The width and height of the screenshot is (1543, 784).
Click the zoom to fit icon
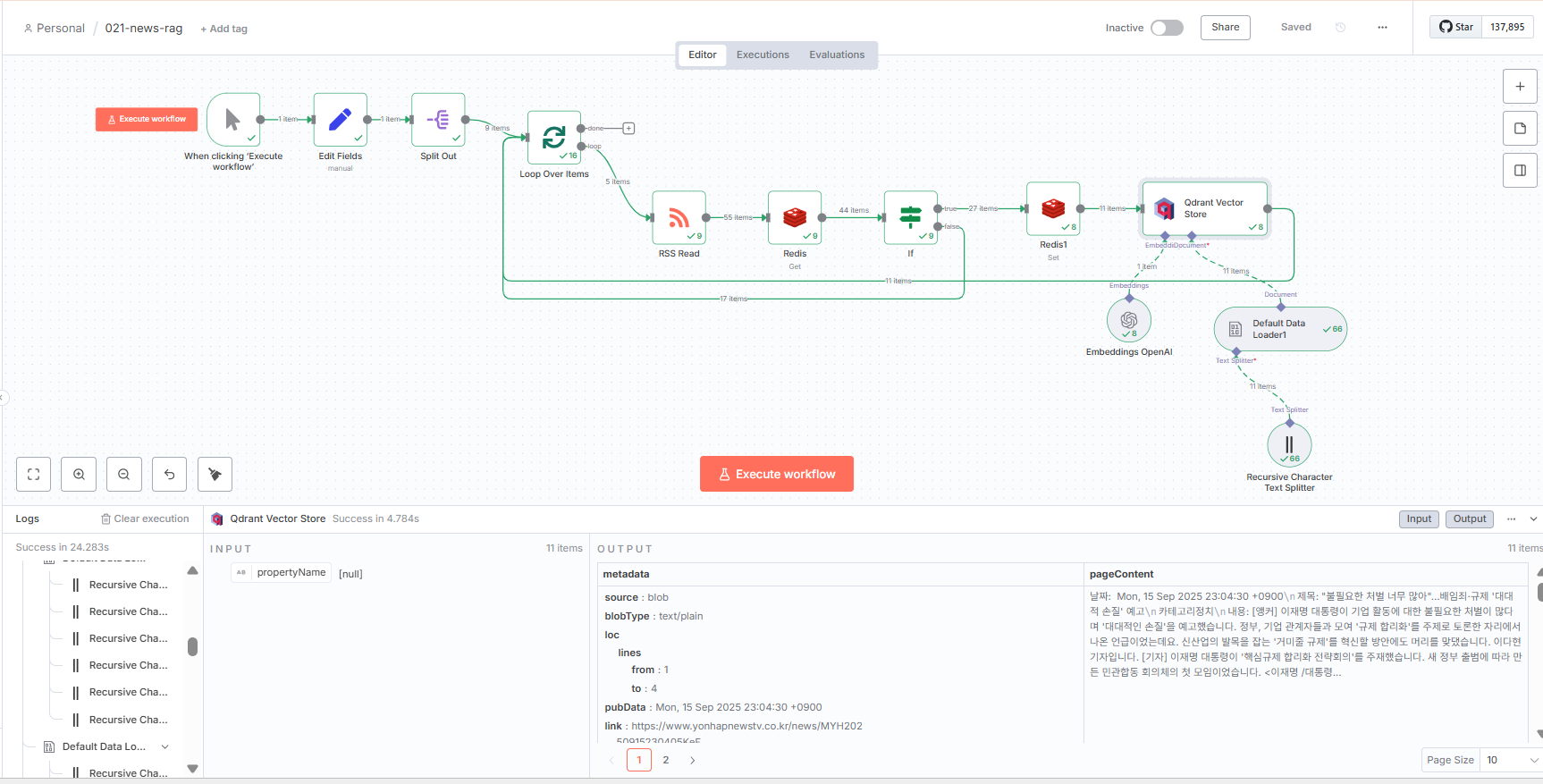click(34, 475)
